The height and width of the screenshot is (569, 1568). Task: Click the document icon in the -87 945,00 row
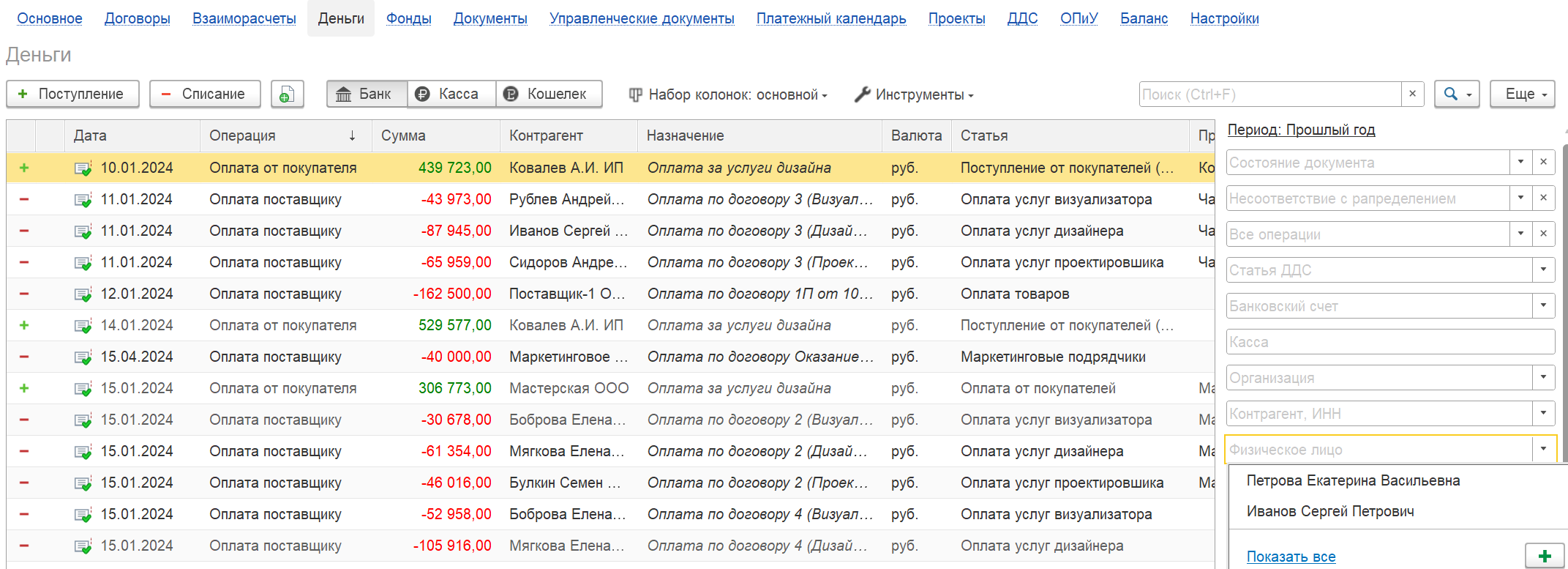83,231
